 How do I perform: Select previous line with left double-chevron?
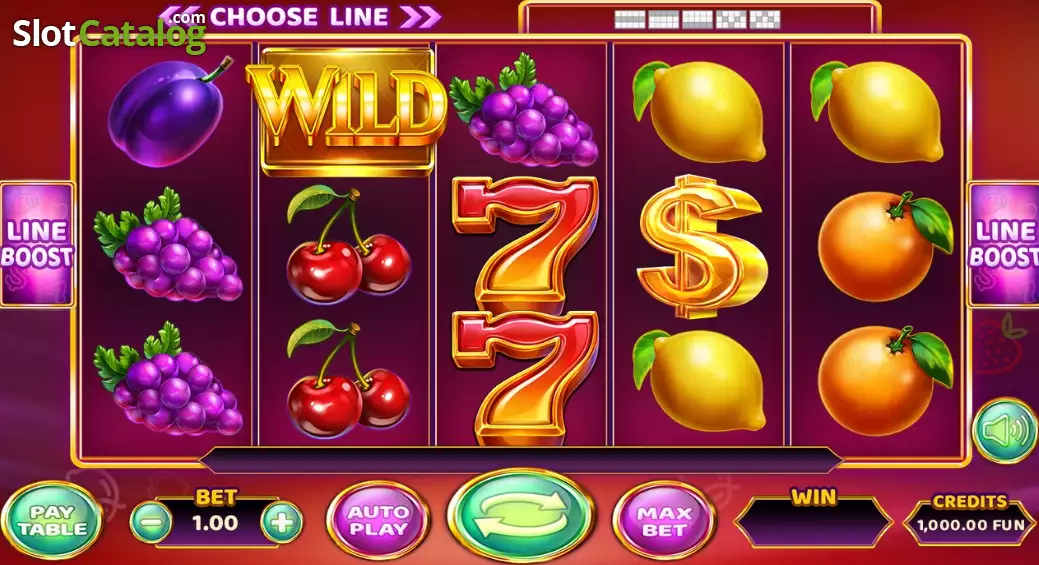coord(182,17)
